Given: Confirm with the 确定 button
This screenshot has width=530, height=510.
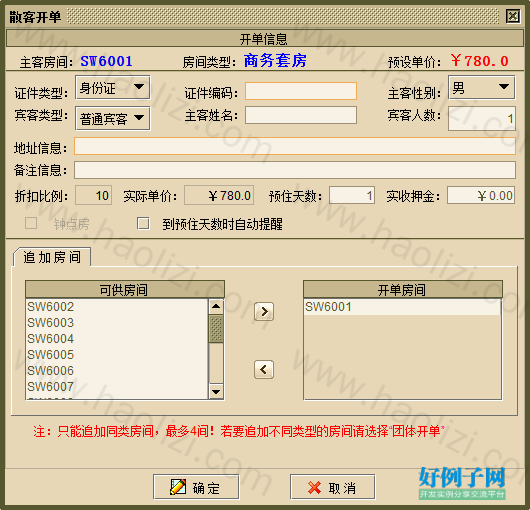Looking at the screenshot, I should click(x=196, y=487).
